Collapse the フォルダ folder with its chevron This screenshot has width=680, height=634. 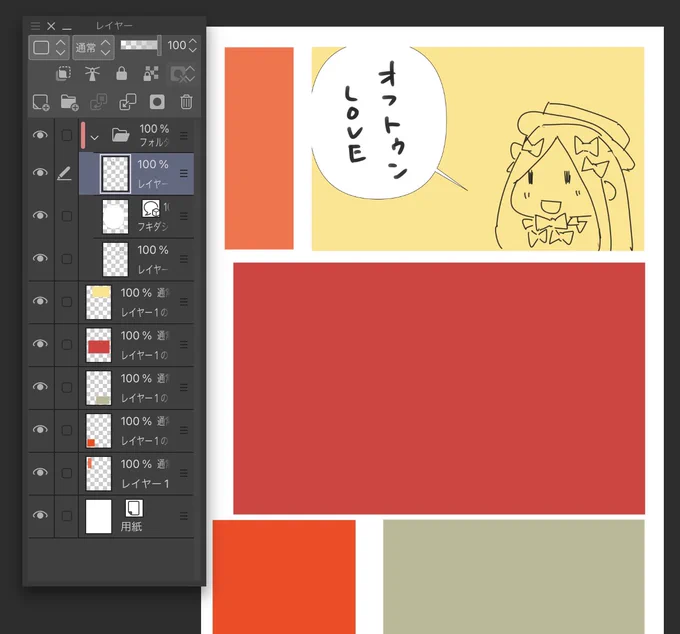click(x=95, y=137)
